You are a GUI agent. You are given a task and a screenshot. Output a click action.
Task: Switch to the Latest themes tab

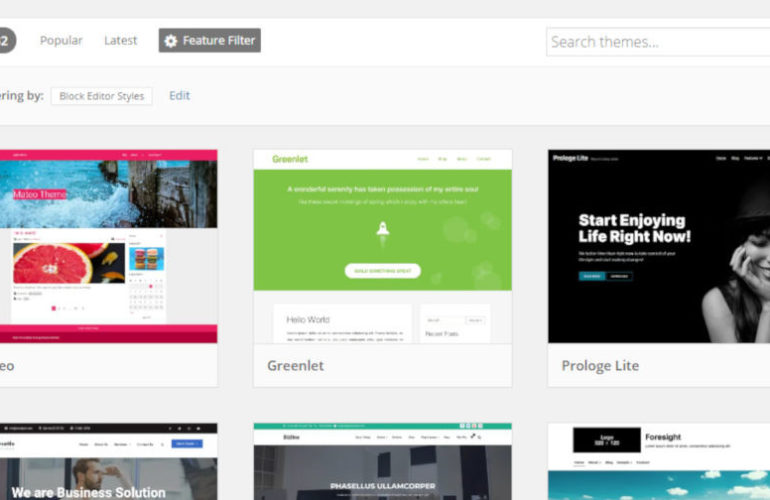[x=121, y=41]
